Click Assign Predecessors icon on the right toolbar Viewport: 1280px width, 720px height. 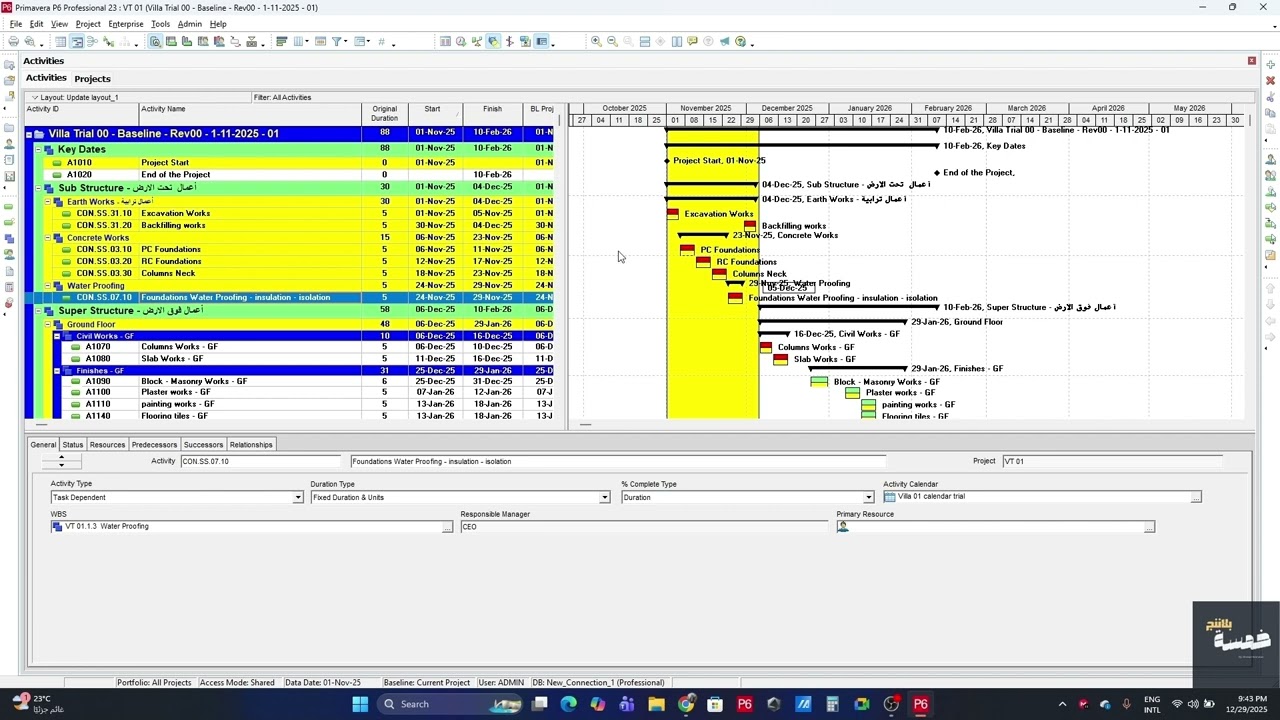1271,223
